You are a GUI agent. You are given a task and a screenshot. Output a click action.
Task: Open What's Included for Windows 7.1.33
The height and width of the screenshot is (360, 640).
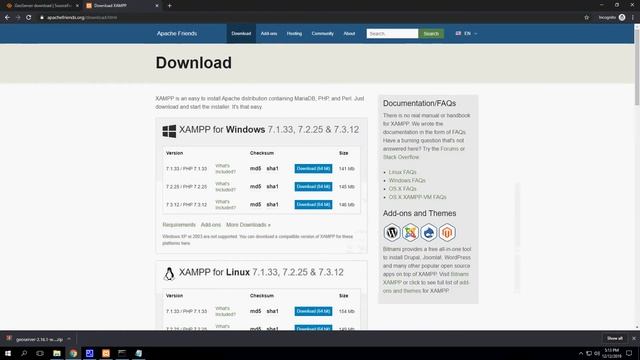pos(225,169)
